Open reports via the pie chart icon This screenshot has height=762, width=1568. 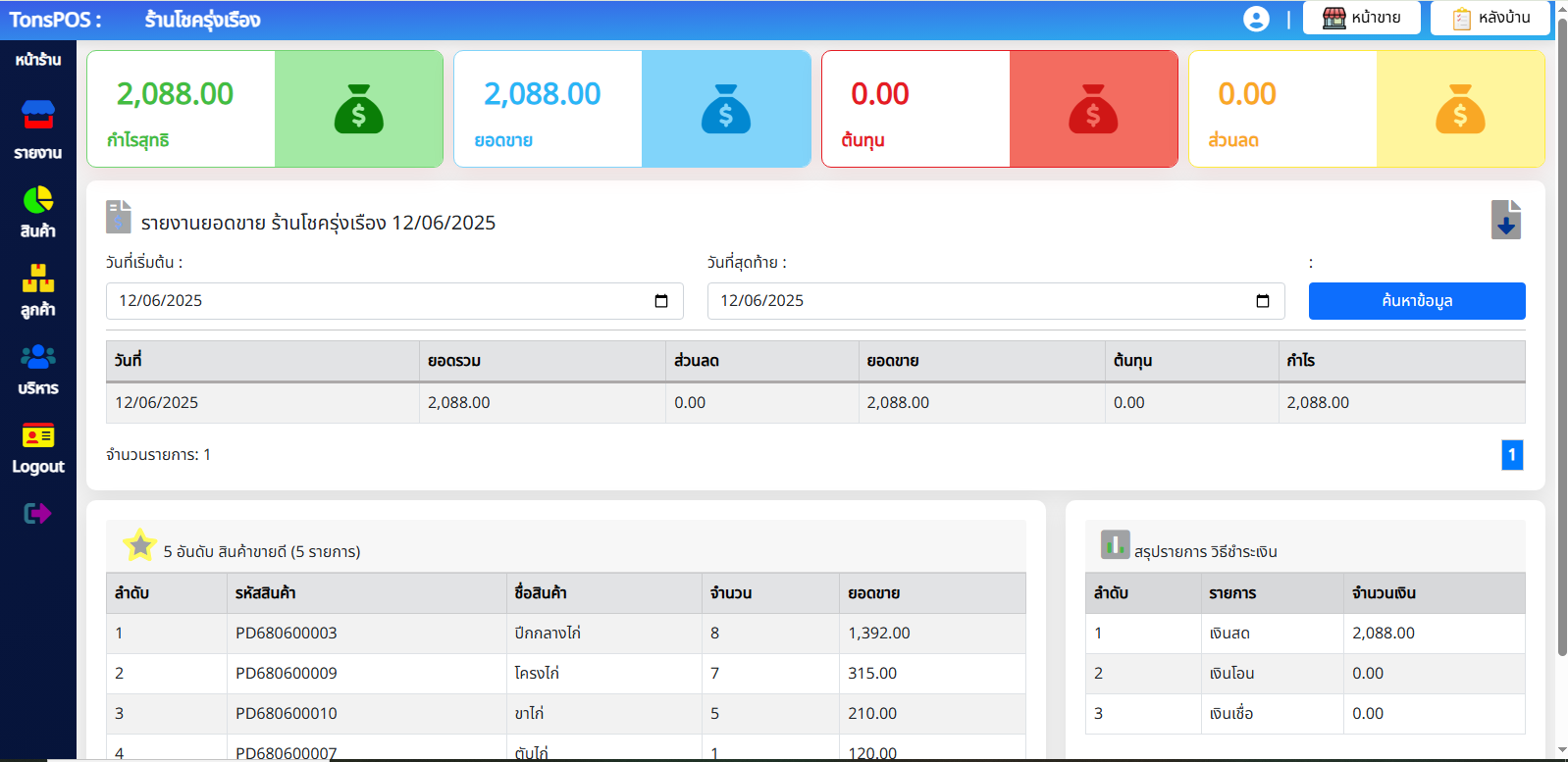click(38, 200)
